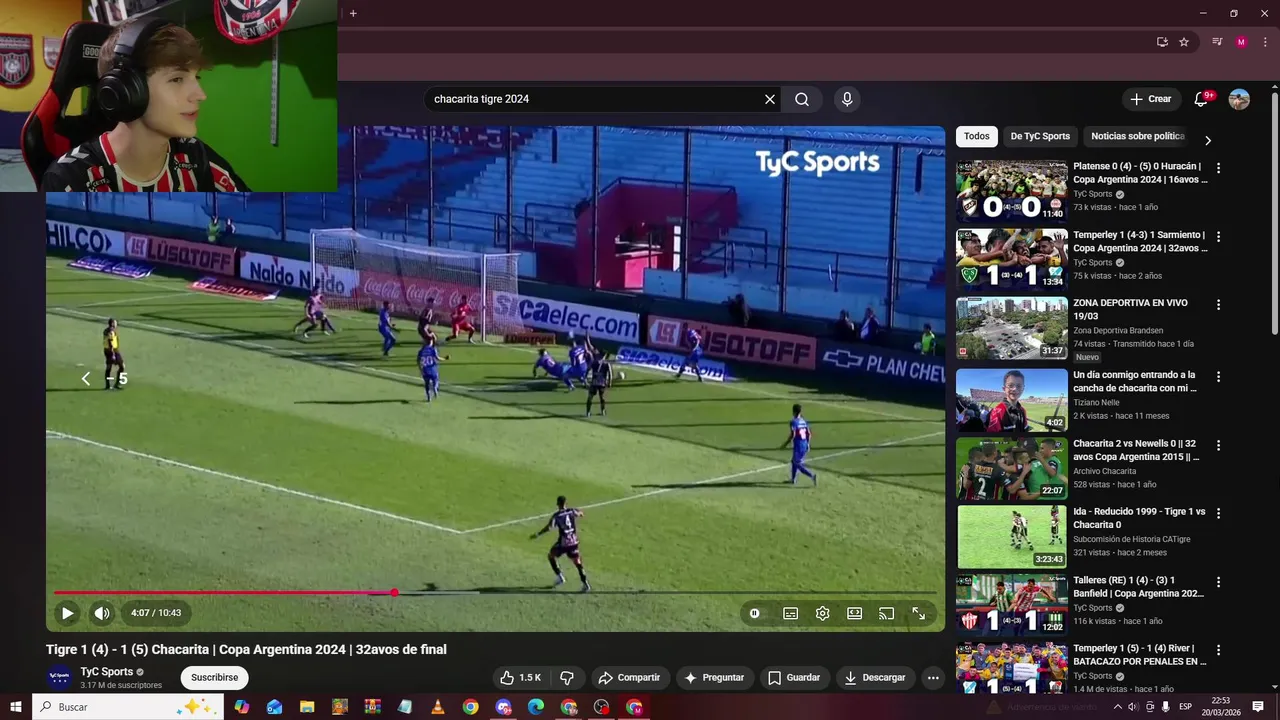Screen dimensions: 1280x720
Task: Open the browser profile M icon
Action: pos(1241,42)
